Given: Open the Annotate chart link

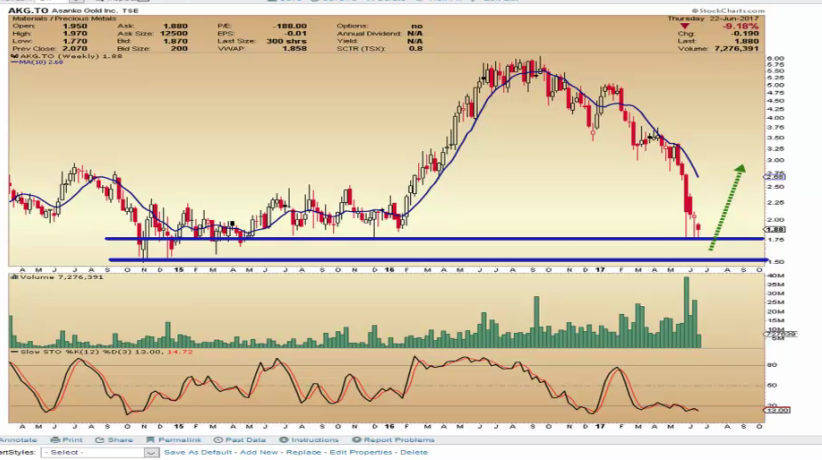Looking at the screenshot, I should (x=18, y=440).
